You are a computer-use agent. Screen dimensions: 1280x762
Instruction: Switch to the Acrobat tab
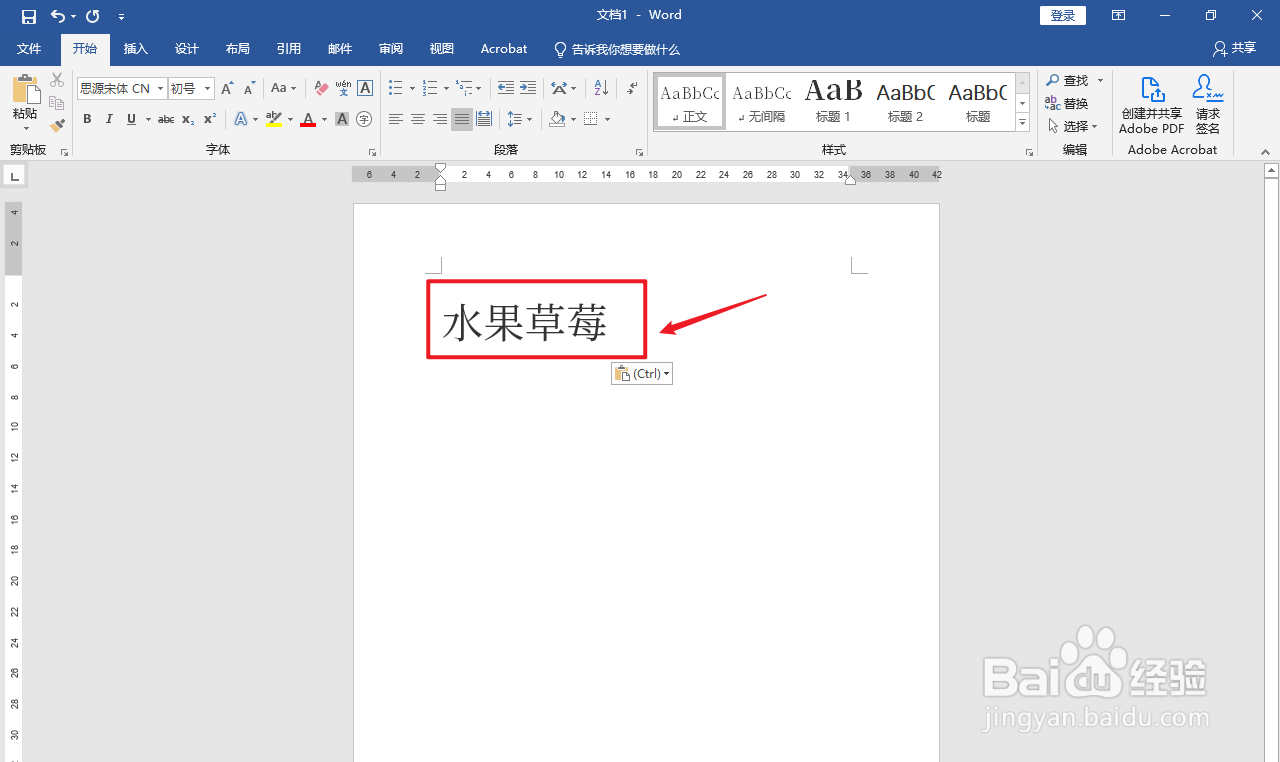504,49
